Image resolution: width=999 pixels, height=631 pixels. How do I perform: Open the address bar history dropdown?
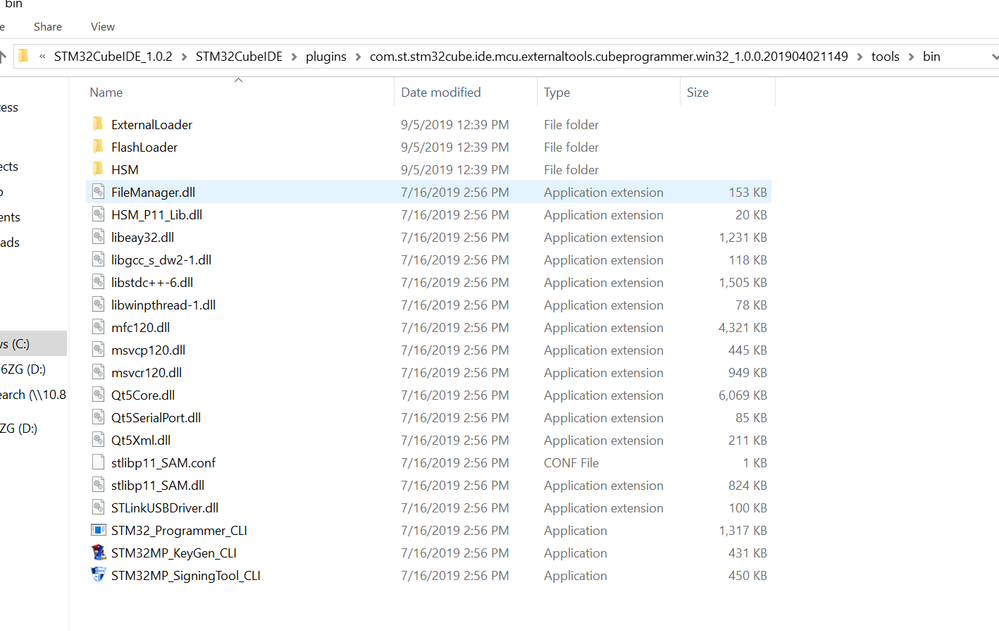pyautogui.click(x=995, y=57)
